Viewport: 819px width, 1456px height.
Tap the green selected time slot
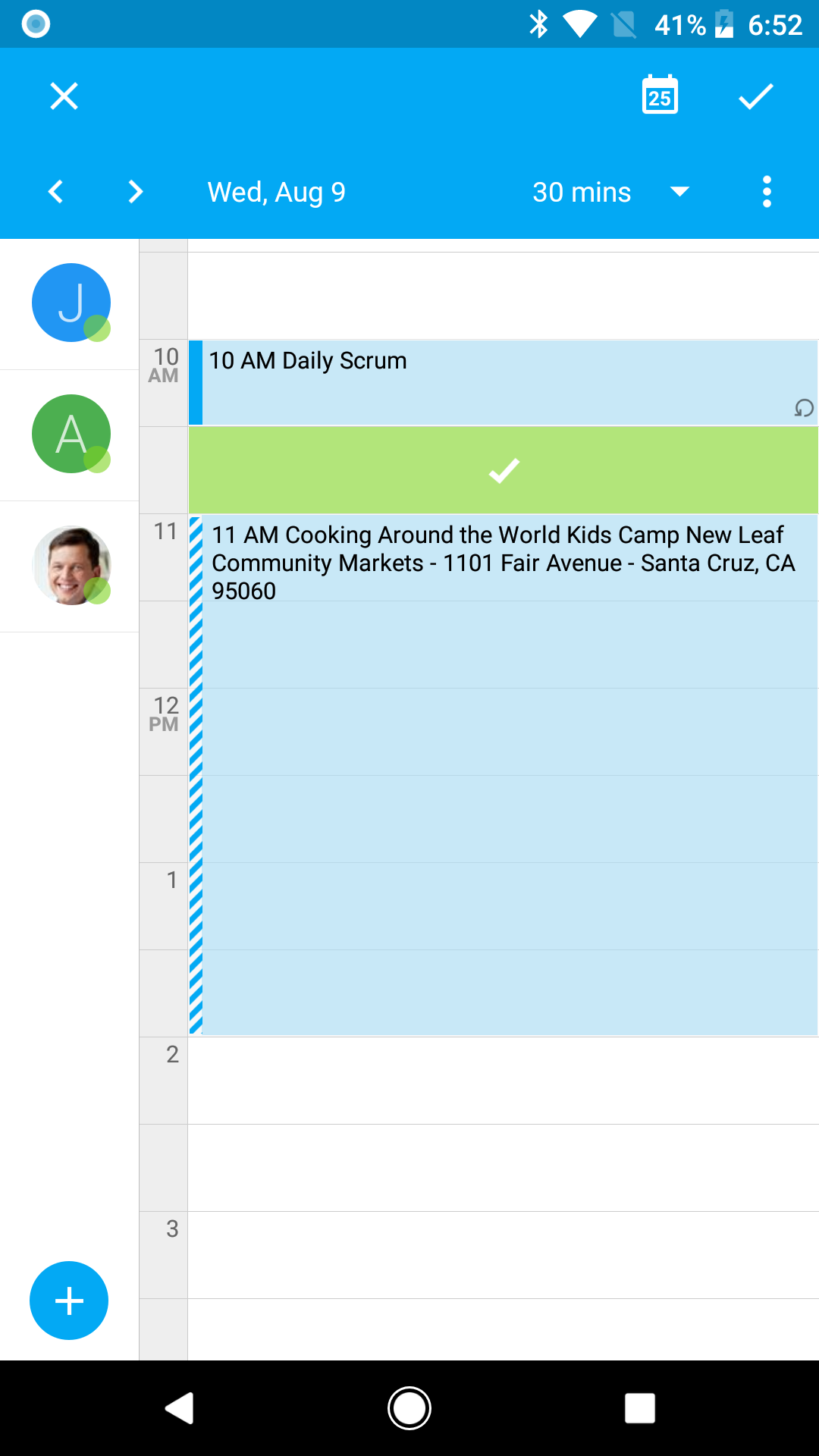click(504, 470)
